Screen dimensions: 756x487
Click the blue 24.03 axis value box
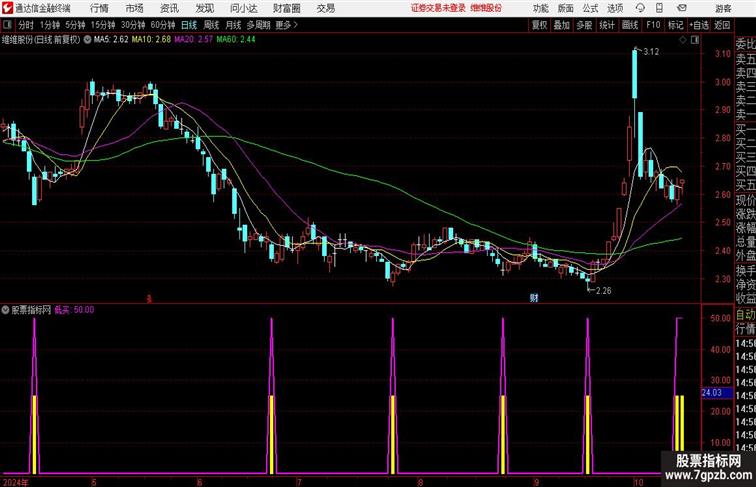click(x=716, y=393)
